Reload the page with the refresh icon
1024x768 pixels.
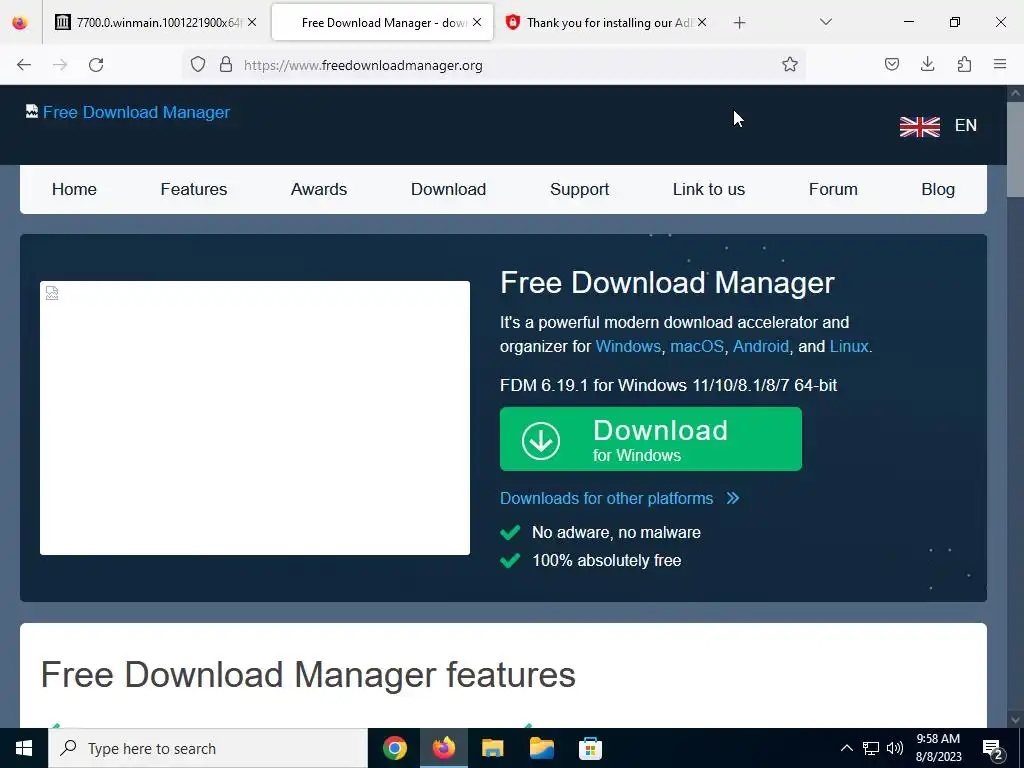[x=96, y=65]
